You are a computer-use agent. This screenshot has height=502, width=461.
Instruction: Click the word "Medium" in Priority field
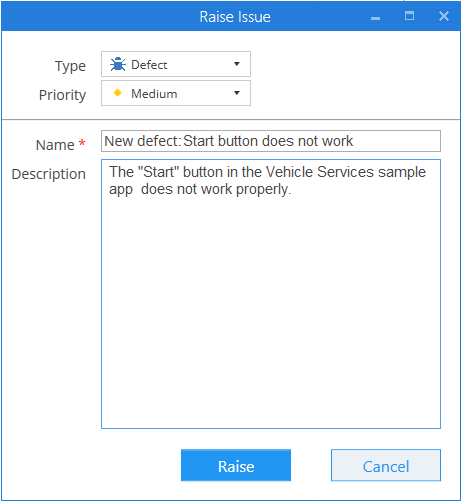pyautogui.click(x=154, y=94)
